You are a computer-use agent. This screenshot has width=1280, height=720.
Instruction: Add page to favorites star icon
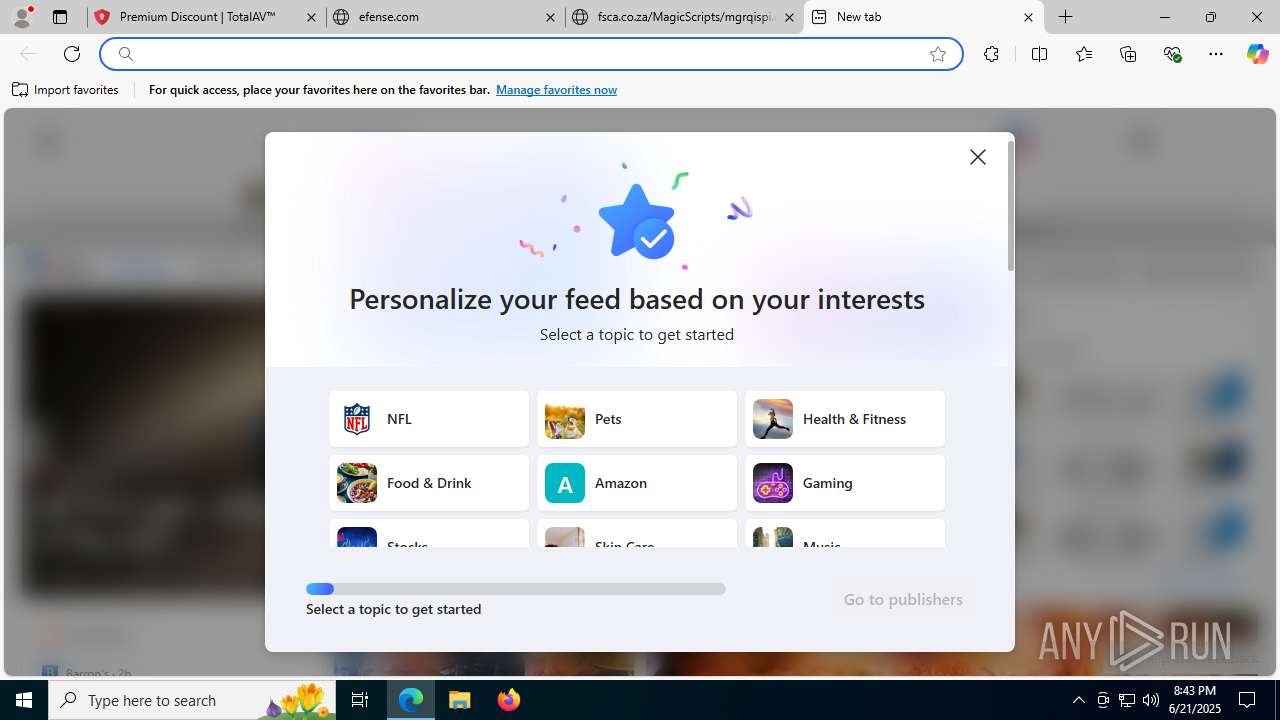[x=938, y=54]
